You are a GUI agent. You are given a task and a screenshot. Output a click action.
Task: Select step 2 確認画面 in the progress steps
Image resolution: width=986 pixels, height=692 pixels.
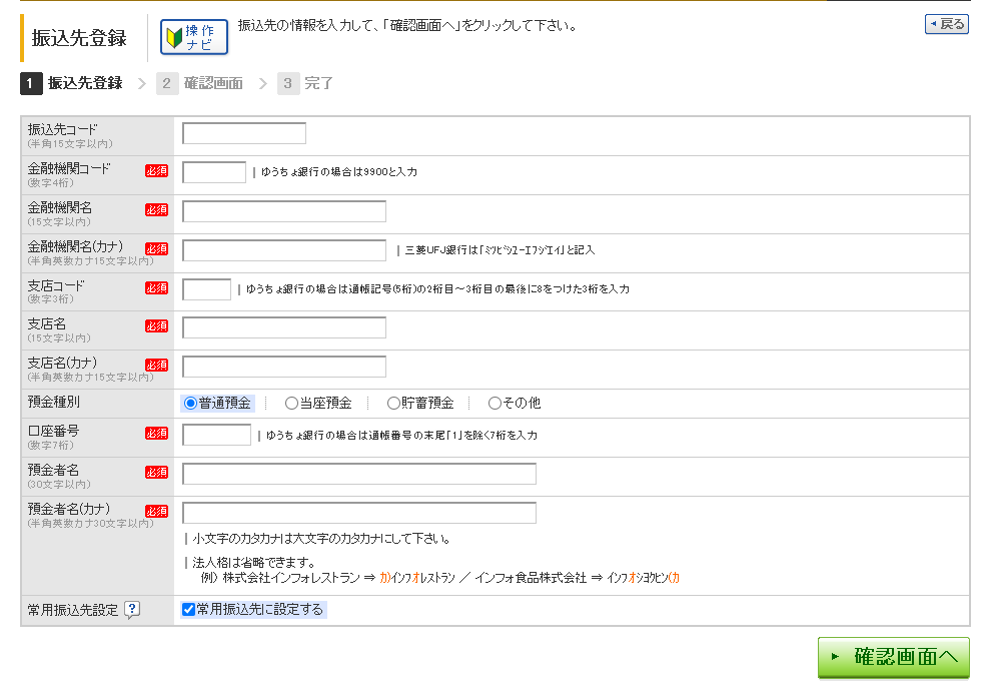[x=200, y=83]
